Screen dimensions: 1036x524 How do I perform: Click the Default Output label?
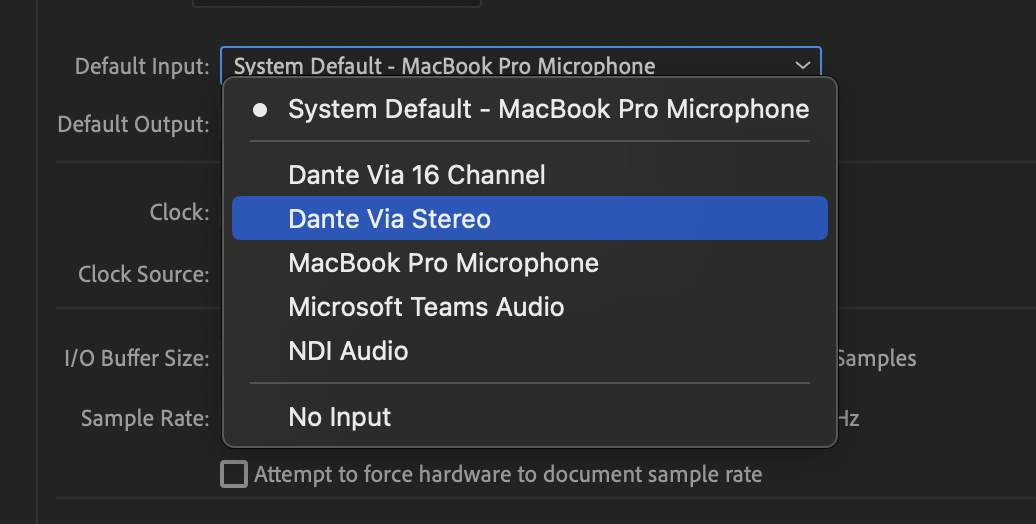coord(133,125)
